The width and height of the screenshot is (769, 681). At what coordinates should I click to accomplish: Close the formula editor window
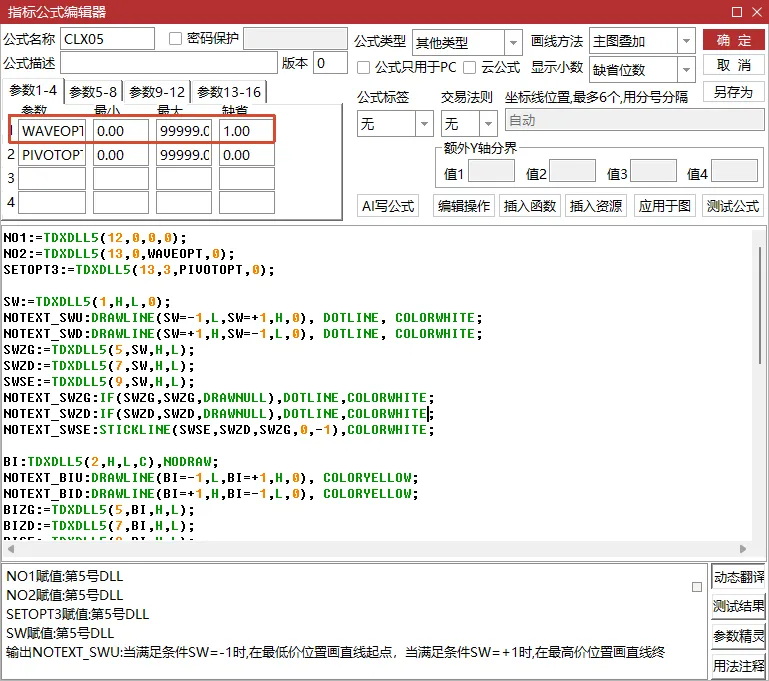[x=757, y=12]
